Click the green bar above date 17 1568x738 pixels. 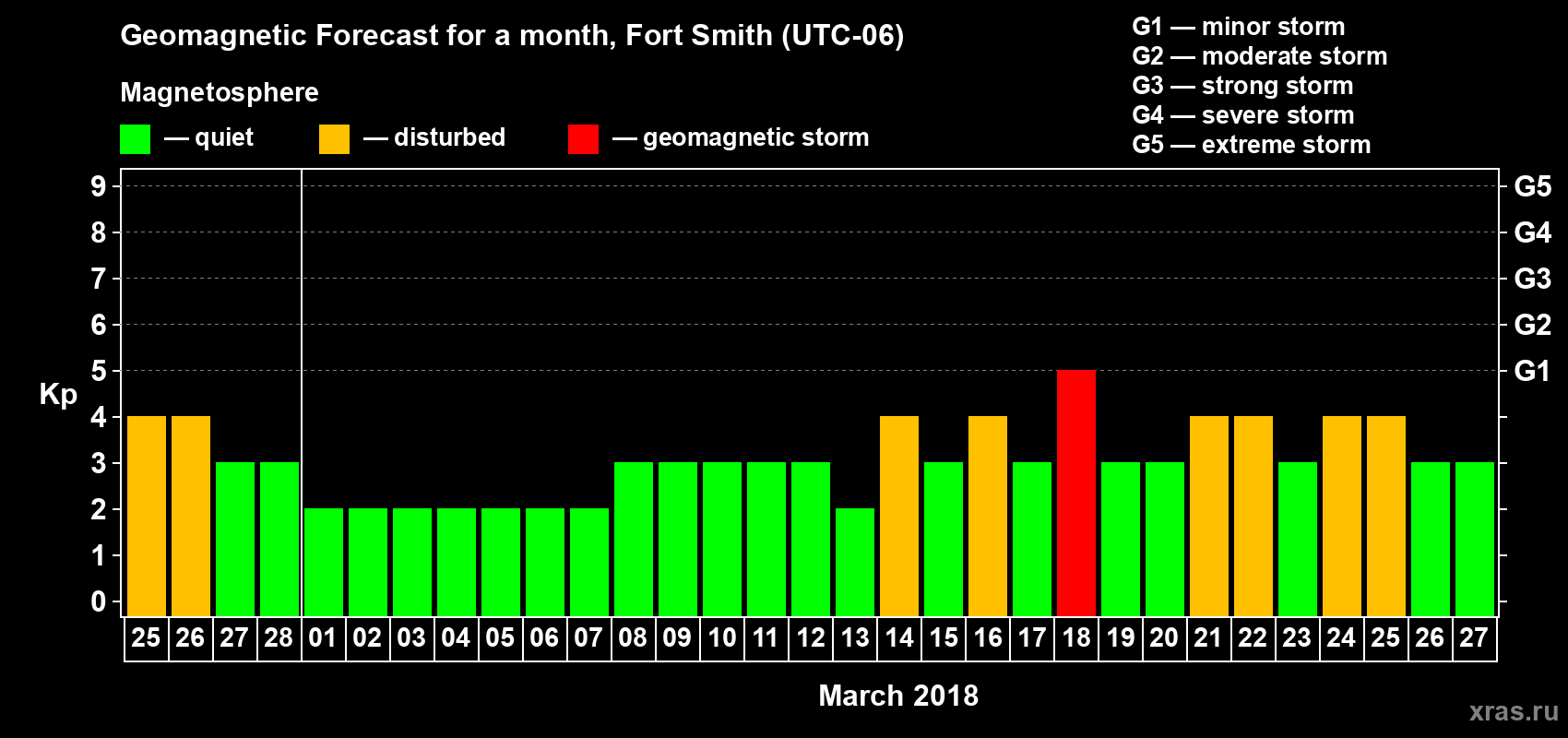(1032, 540)
